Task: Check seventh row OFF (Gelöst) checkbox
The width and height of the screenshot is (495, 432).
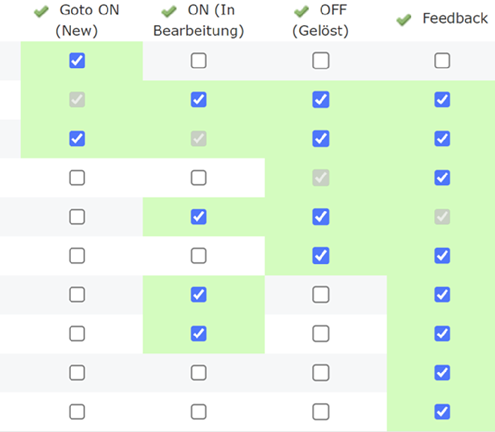Action: [321, 295]
